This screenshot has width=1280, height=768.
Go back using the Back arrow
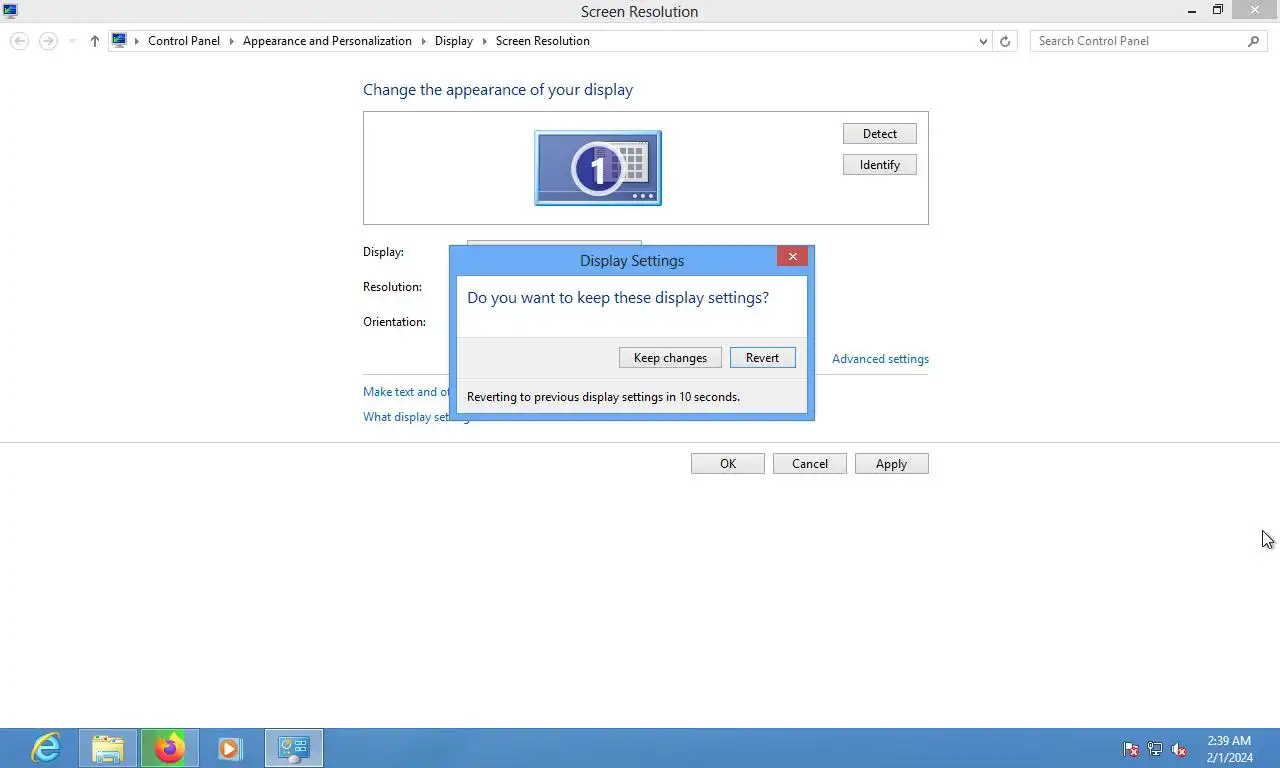click(x=19, y=41)
